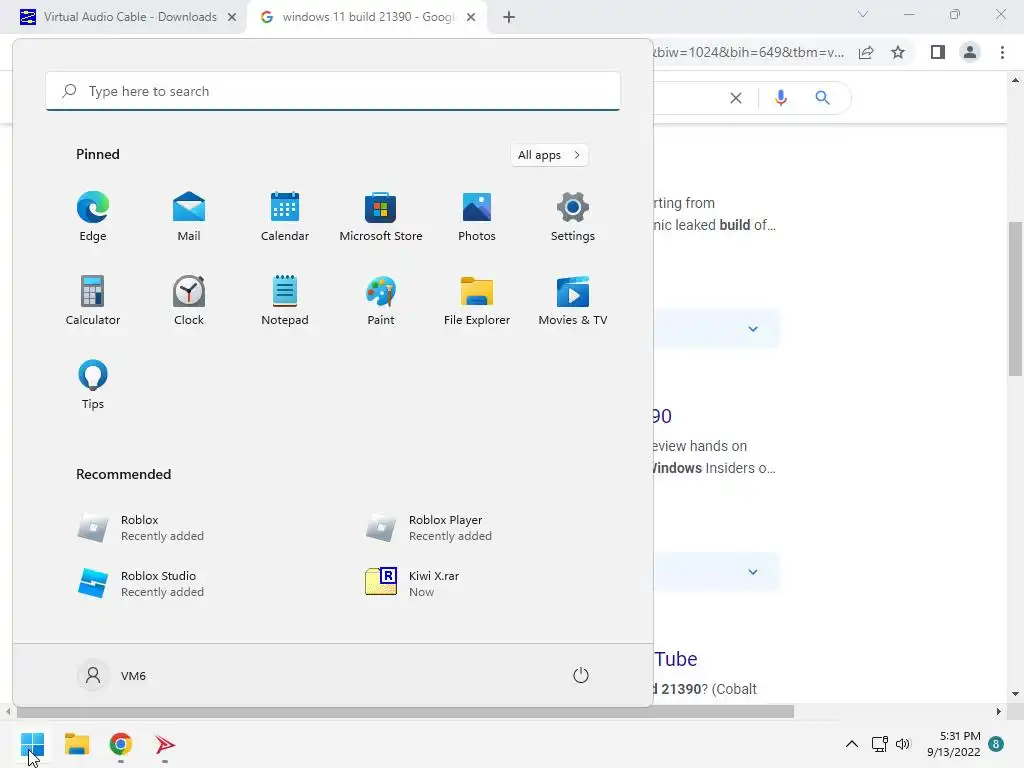The image size is (1024, 768).
Task: Launch the Clock app
Action: 189,300
